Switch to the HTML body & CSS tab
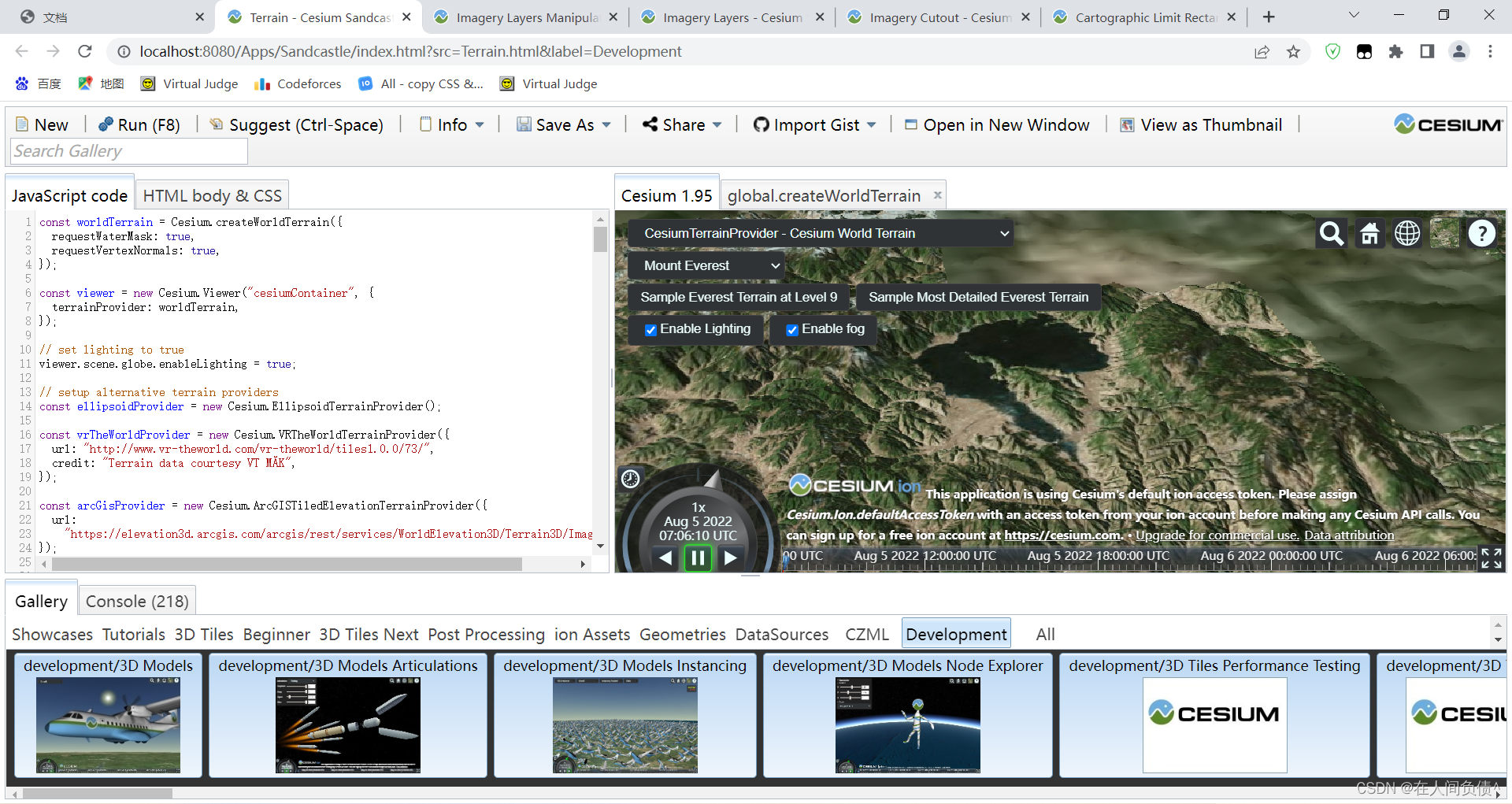 coord(211,195)
